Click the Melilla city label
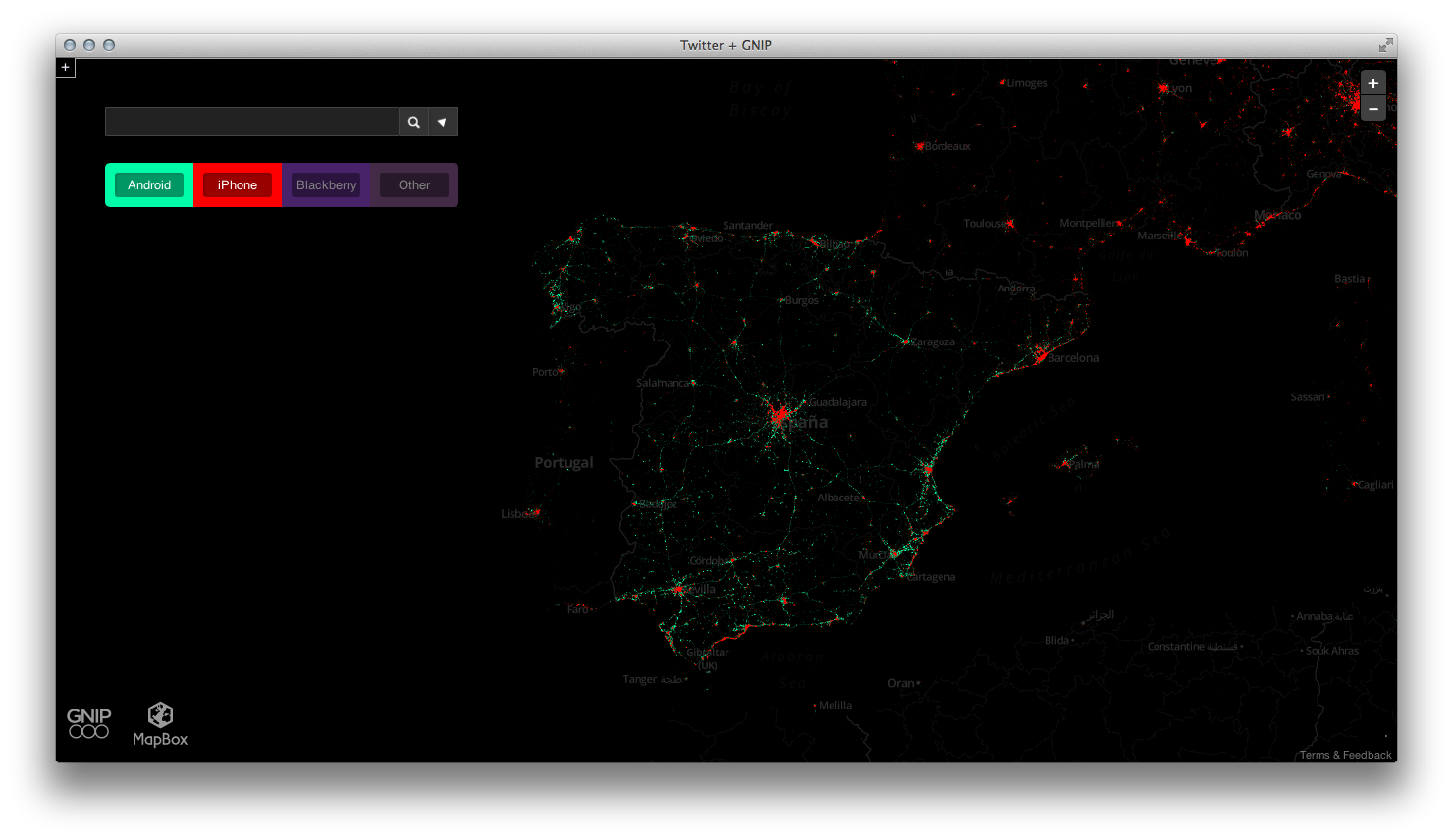 (835, 706)
